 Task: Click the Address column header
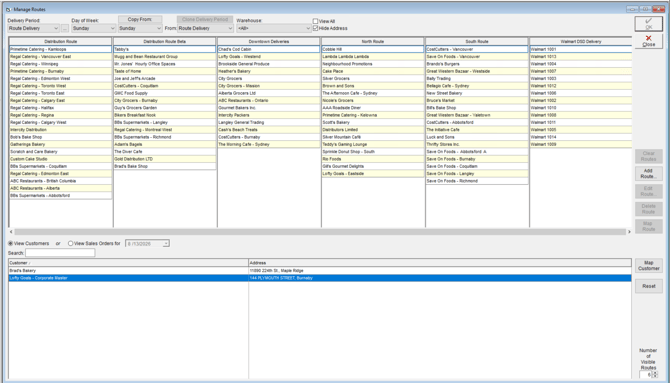440,263
